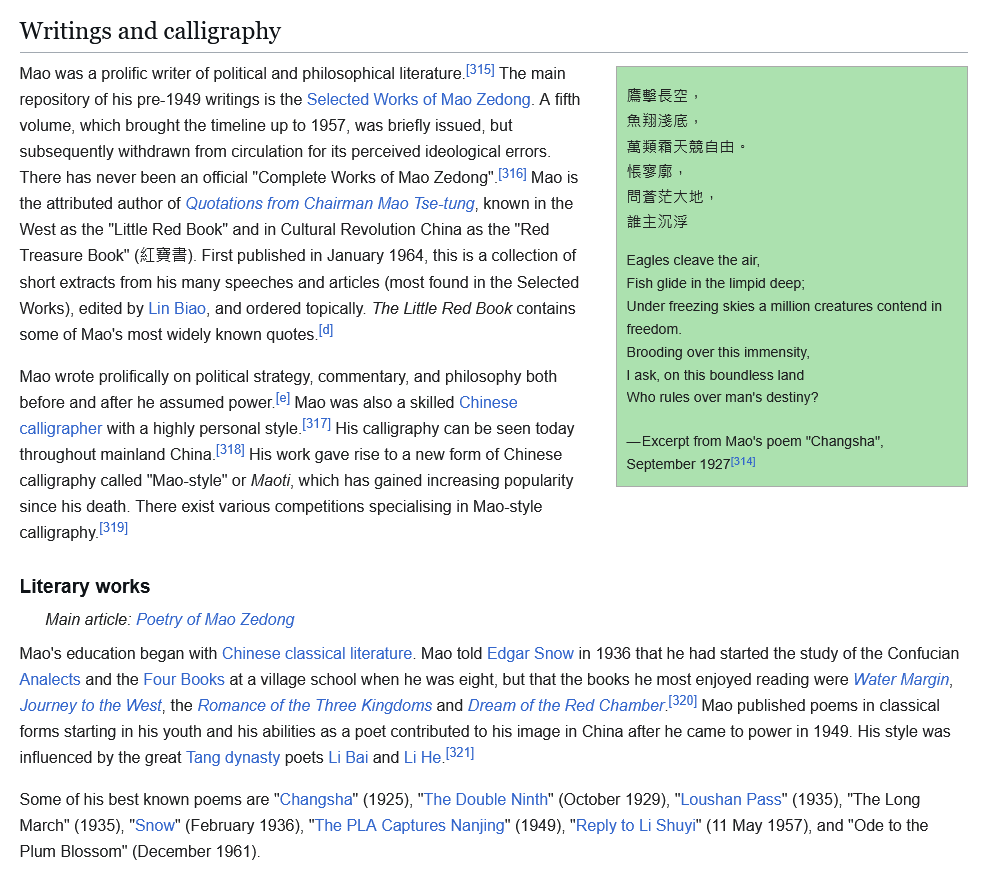Click 'Who rules over man's destiny?' line

pyautogui.click(x=722, y=397)
